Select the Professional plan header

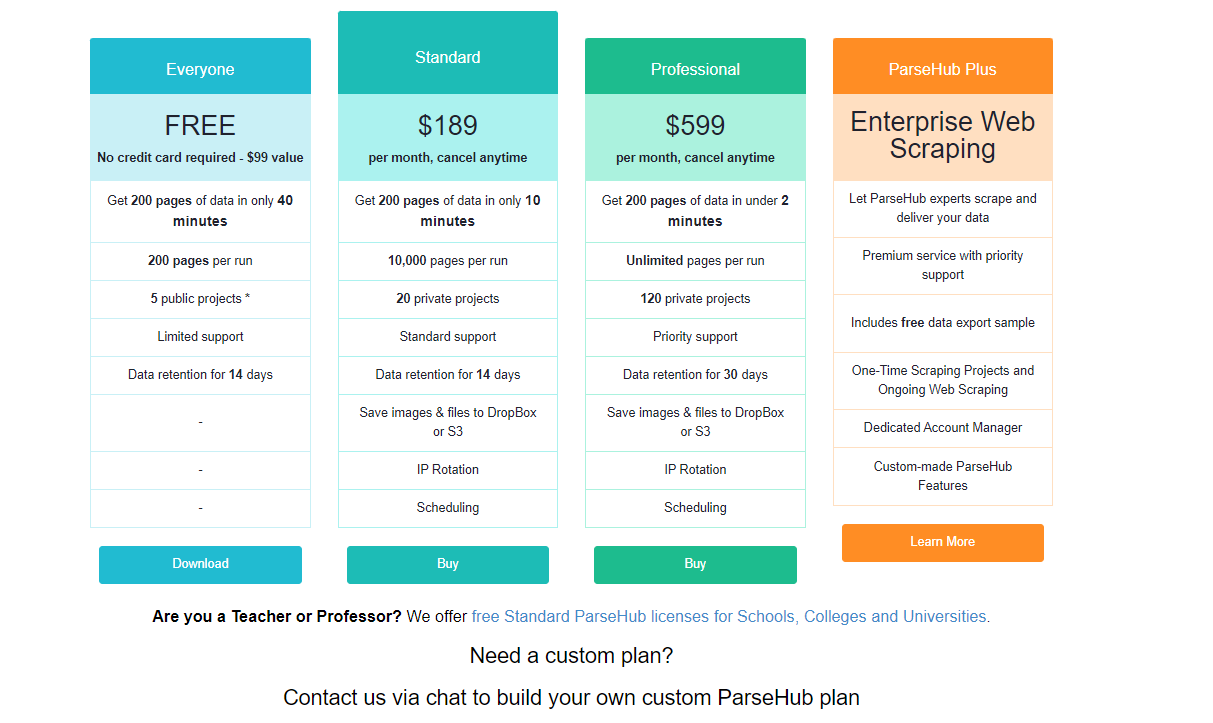[695, 69]
